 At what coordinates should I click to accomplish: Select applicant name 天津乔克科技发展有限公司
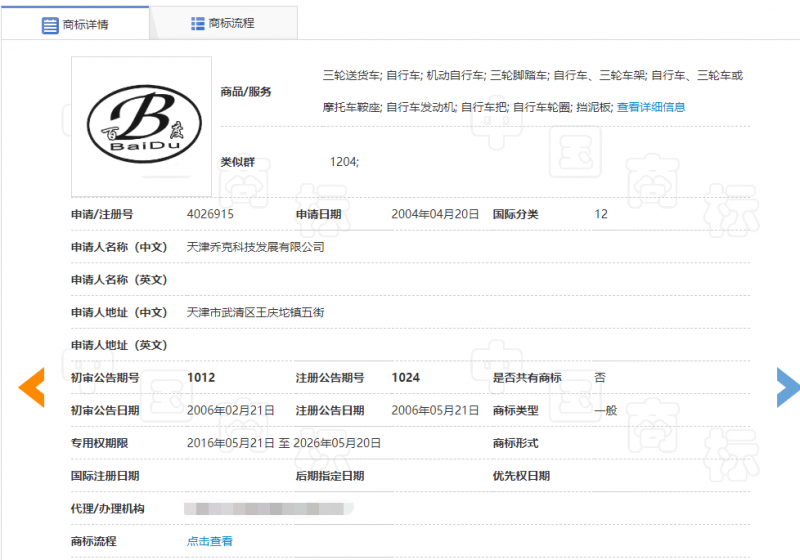256,247
